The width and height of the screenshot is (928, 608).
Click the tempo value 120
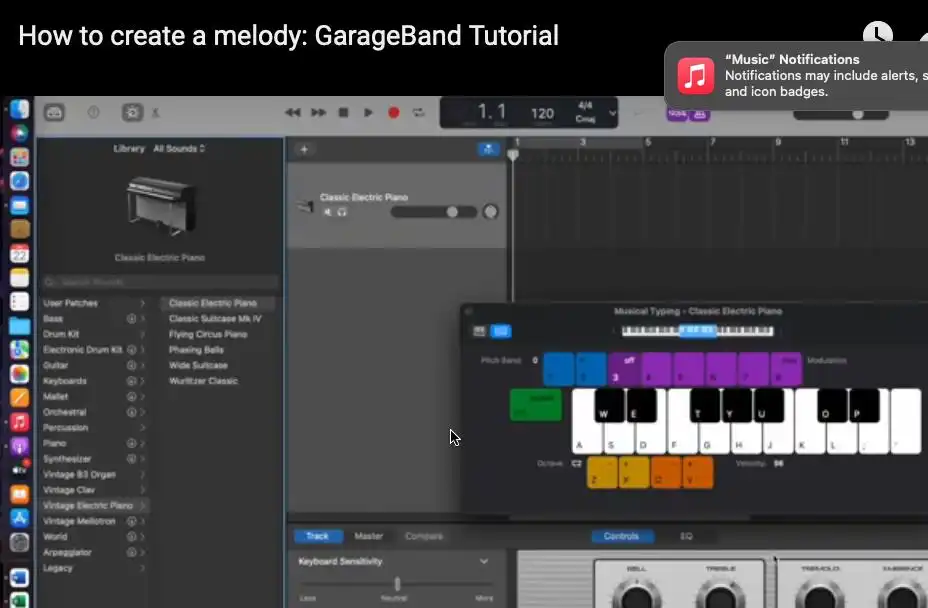[542, 113]
